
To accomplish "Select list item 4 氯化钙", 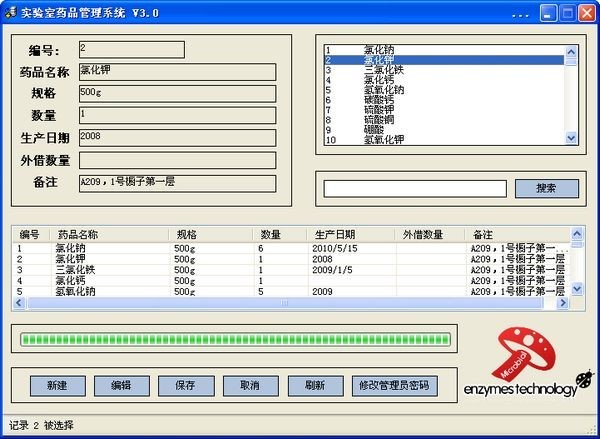I will coord(444,80).
